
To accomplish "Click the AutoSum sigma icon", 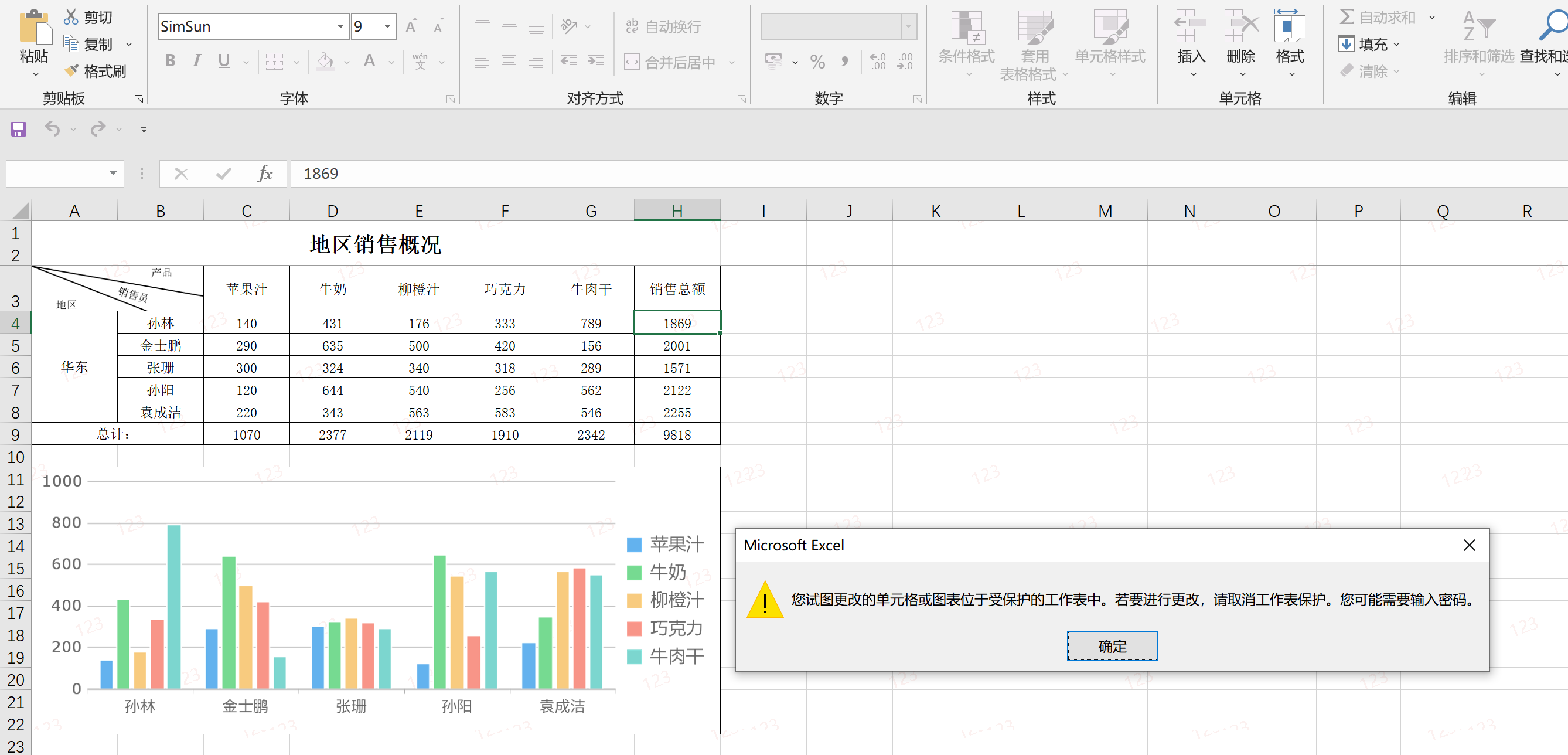I will click(1347, 17).
